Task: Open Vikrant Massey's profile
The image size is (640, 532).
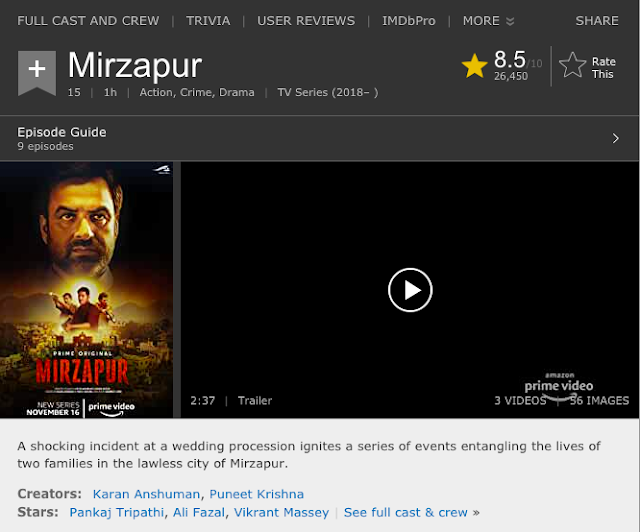Action: coord(281,512)
